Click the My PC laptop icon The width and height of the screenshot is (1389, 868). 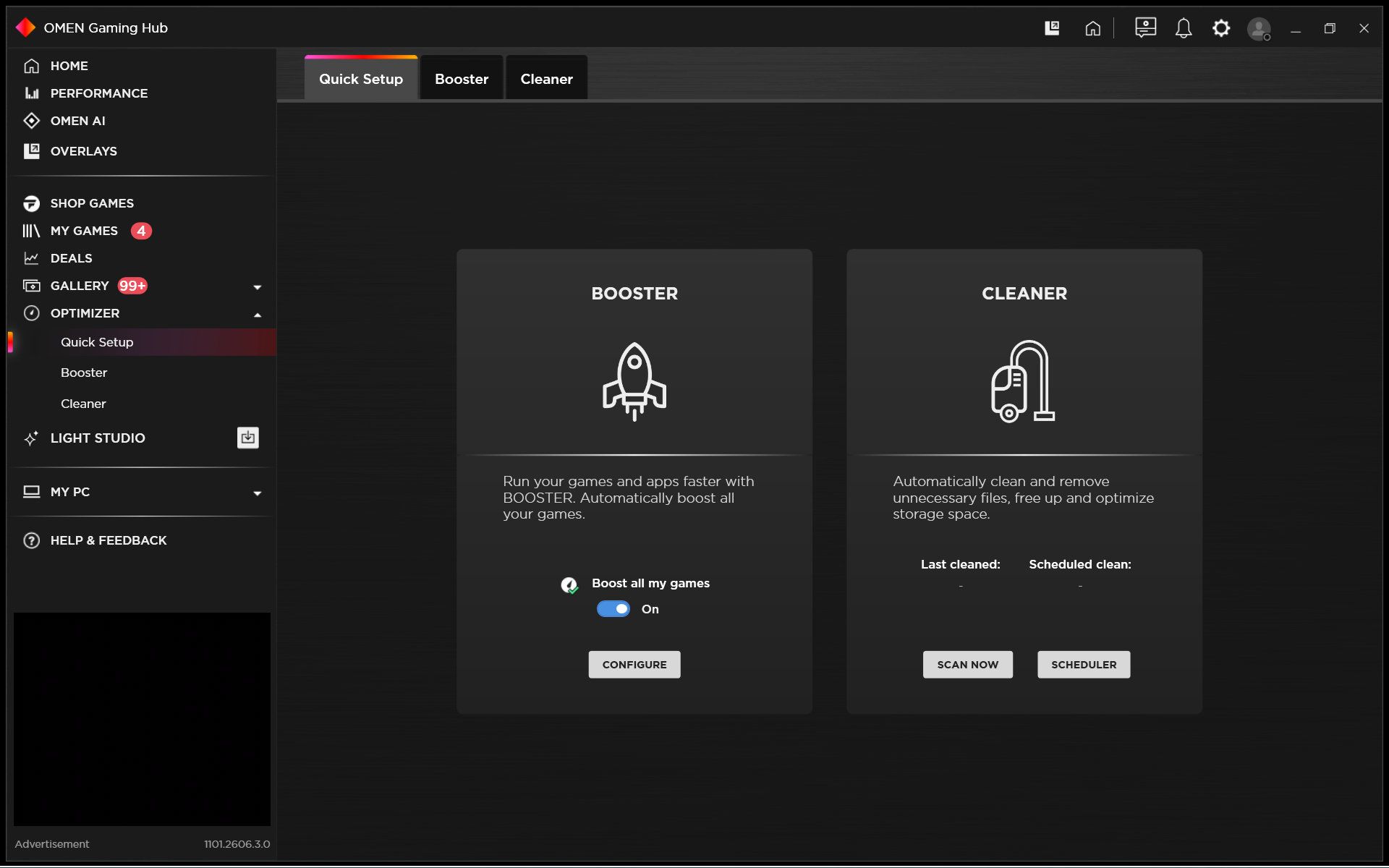31,492
